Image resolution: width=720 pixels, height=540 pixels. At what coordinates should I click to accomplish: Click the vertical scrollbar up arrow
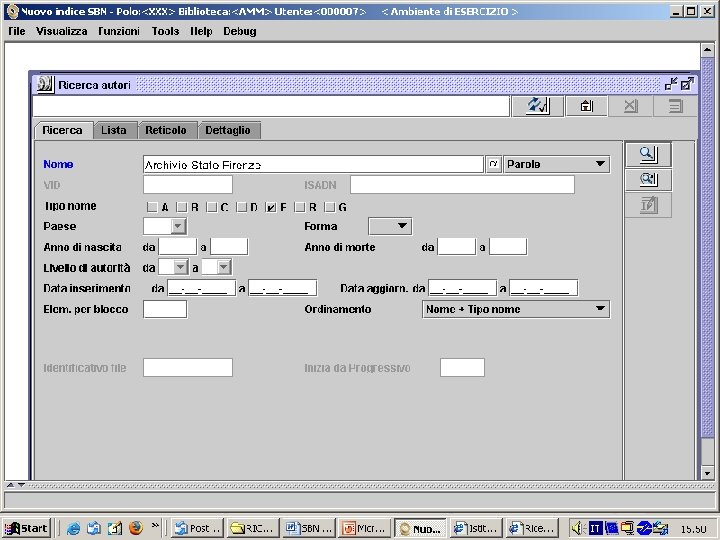pyautogui.click(x=707, y=50)
